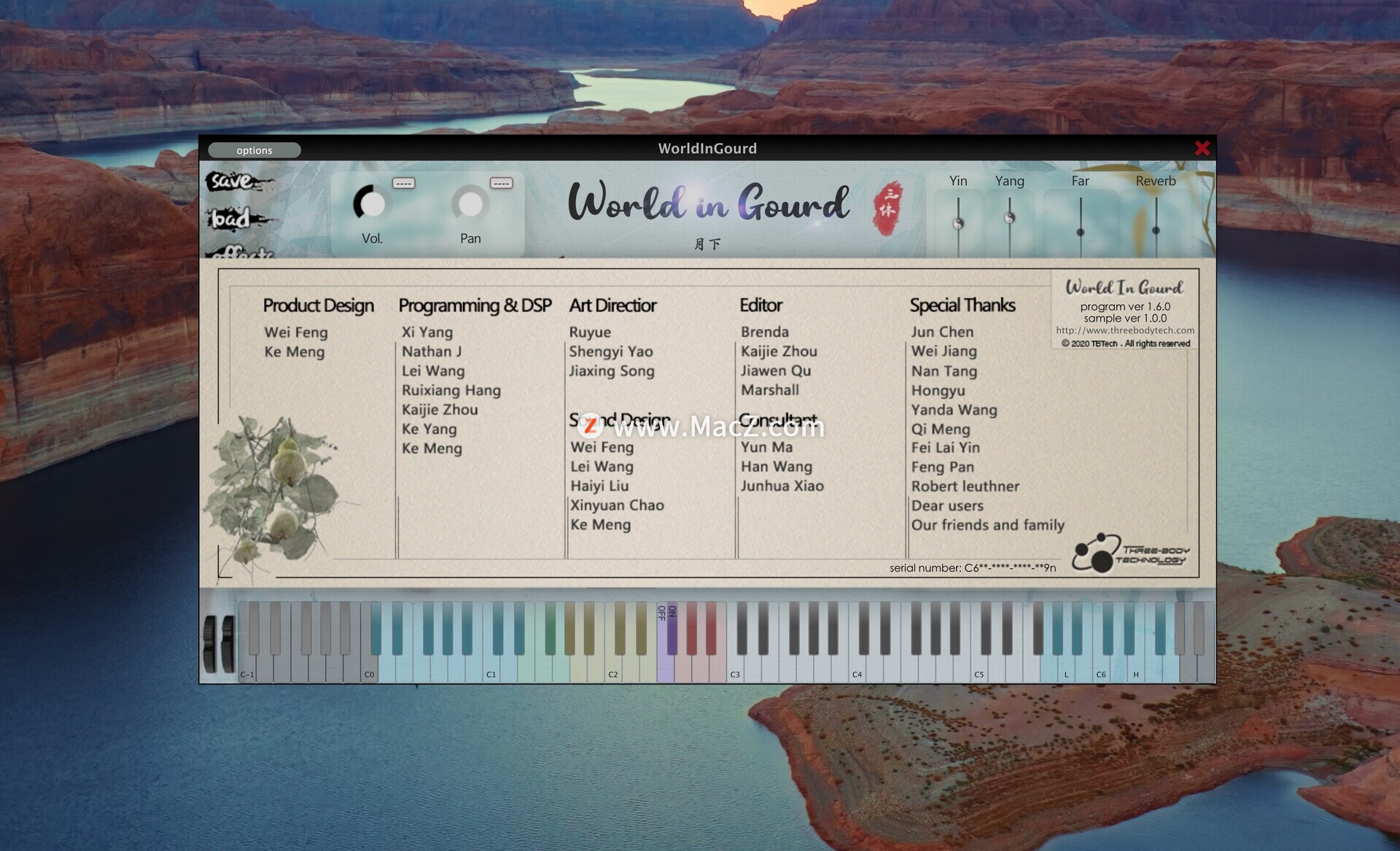Image resolution: width=1400 pixels, height=851 pixels.
Task: Click the Pan knob
Action: tap(470, 203)
